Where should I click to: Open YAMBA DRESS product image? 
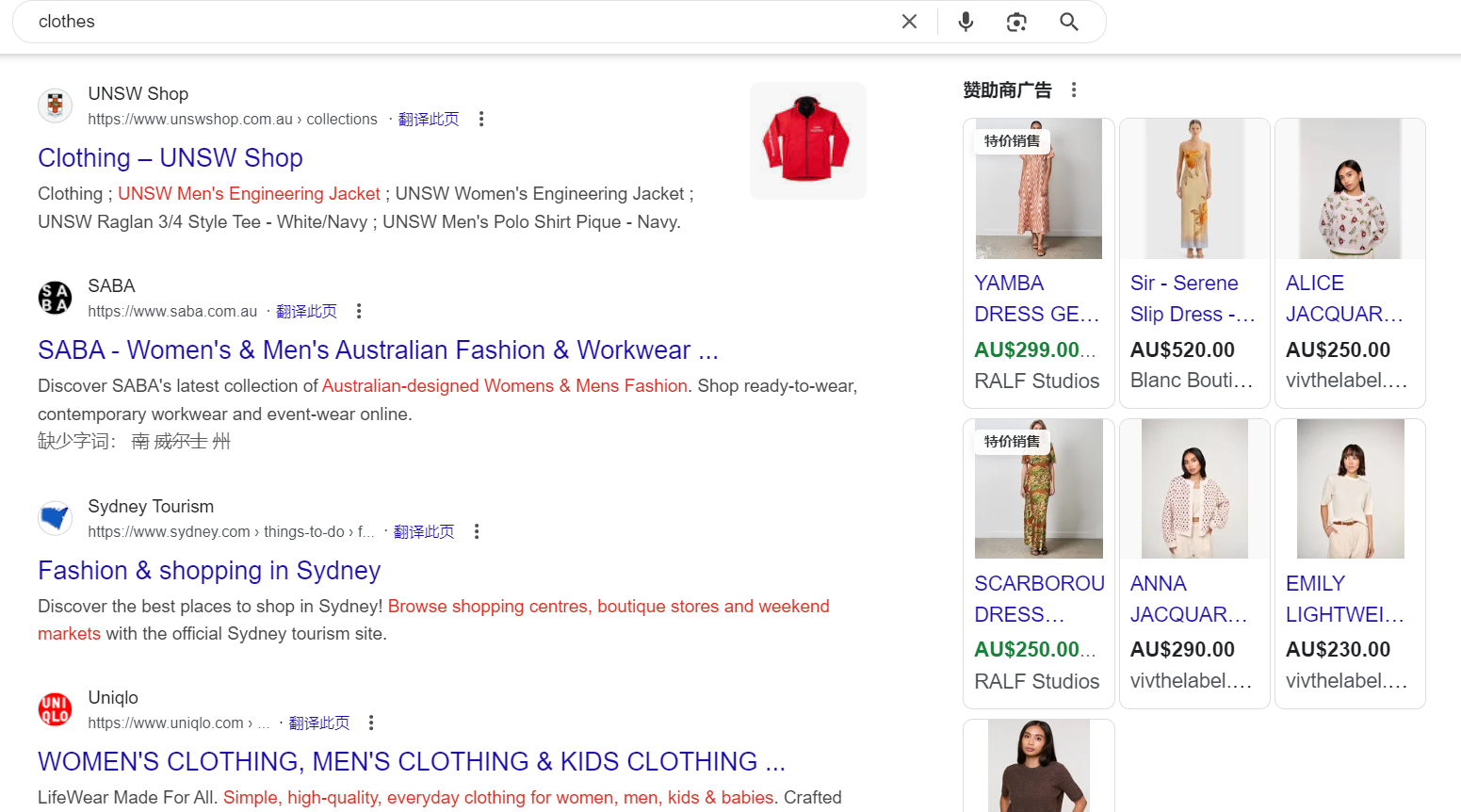[1039, 188]
